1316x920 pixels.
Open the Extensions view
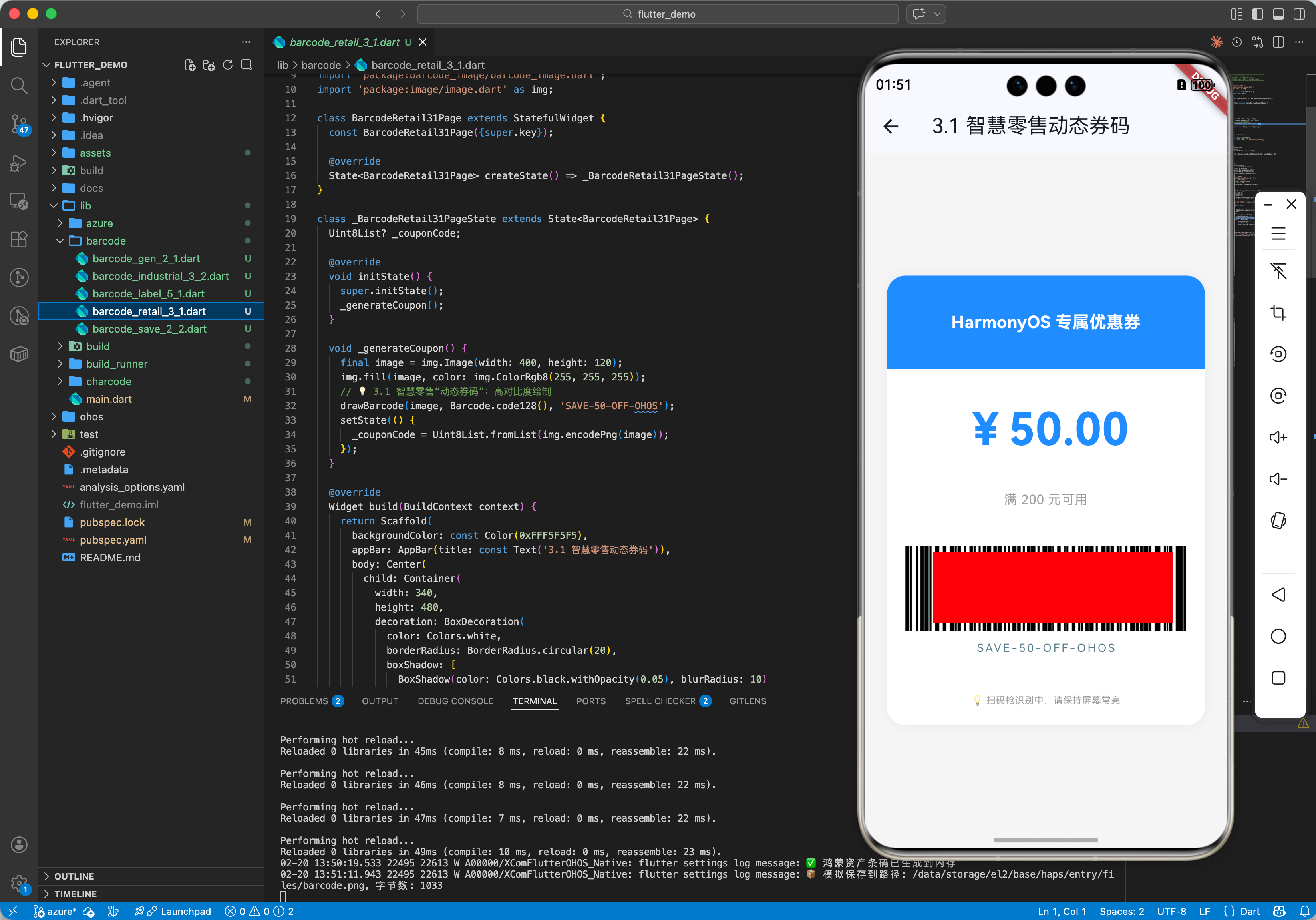[19, 239]
